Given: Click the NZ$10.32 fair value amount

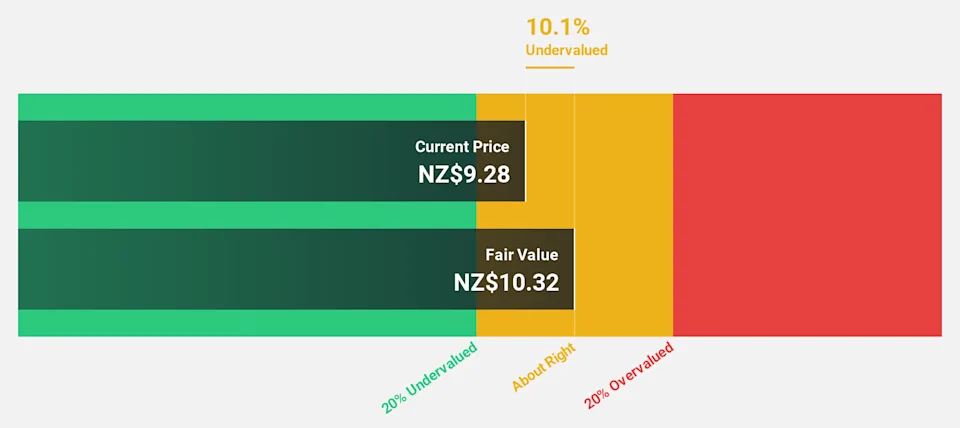Looking at the screenshot, I should coord(506,282).
